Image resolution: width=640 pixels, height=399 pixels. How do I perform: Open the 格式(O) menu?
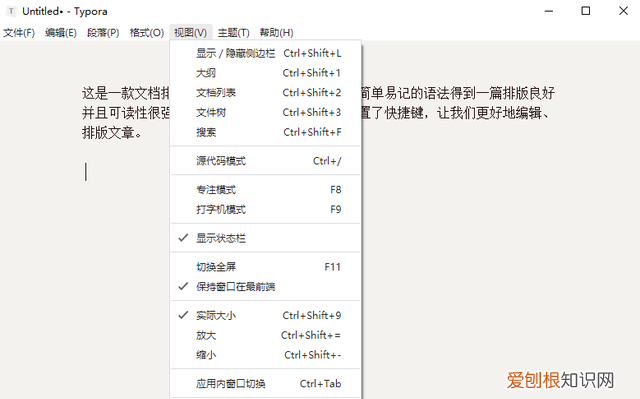[x=147, y=33]
